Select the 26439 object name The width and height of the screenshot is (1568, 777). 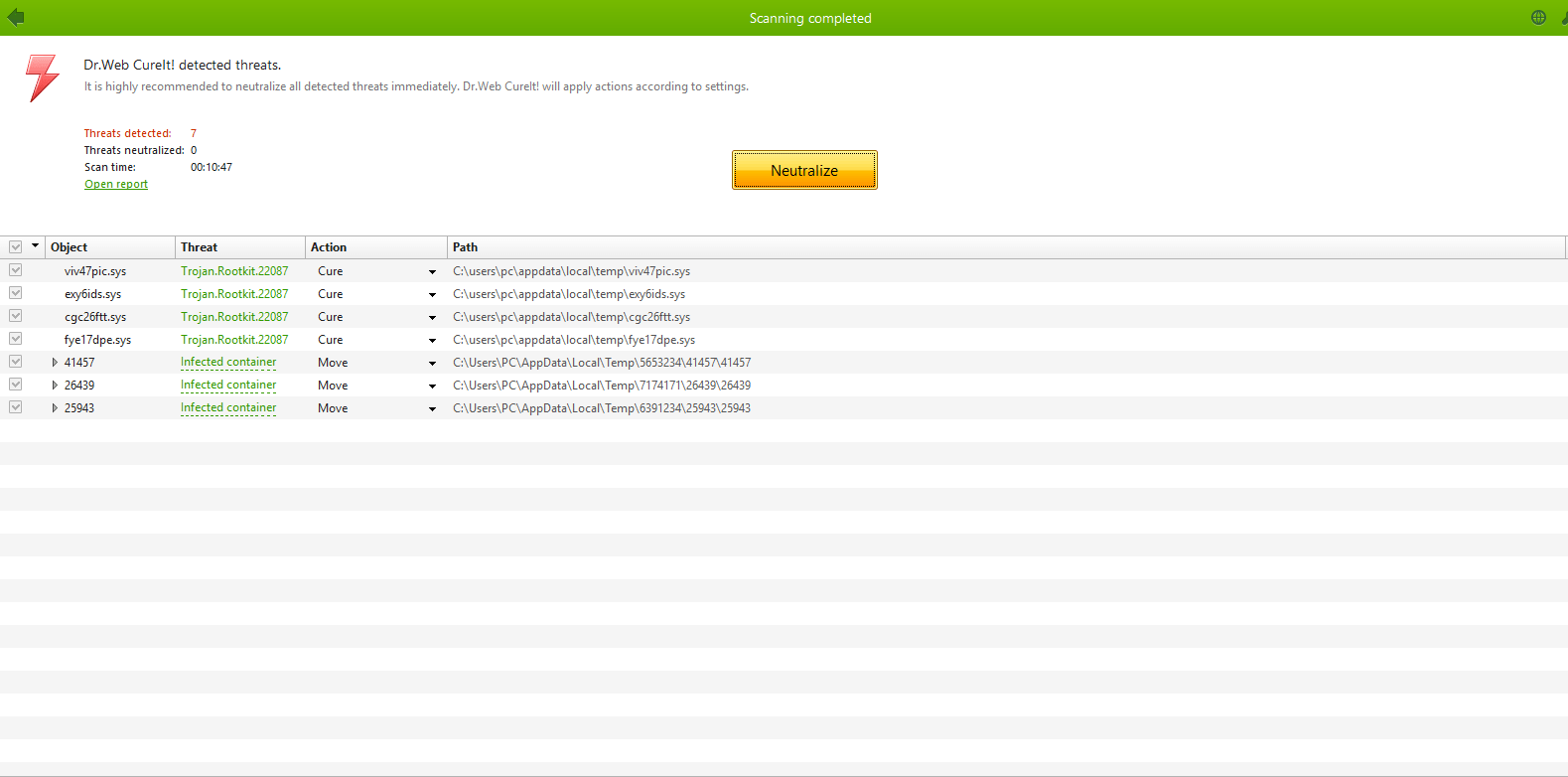[x=79, y=386]
